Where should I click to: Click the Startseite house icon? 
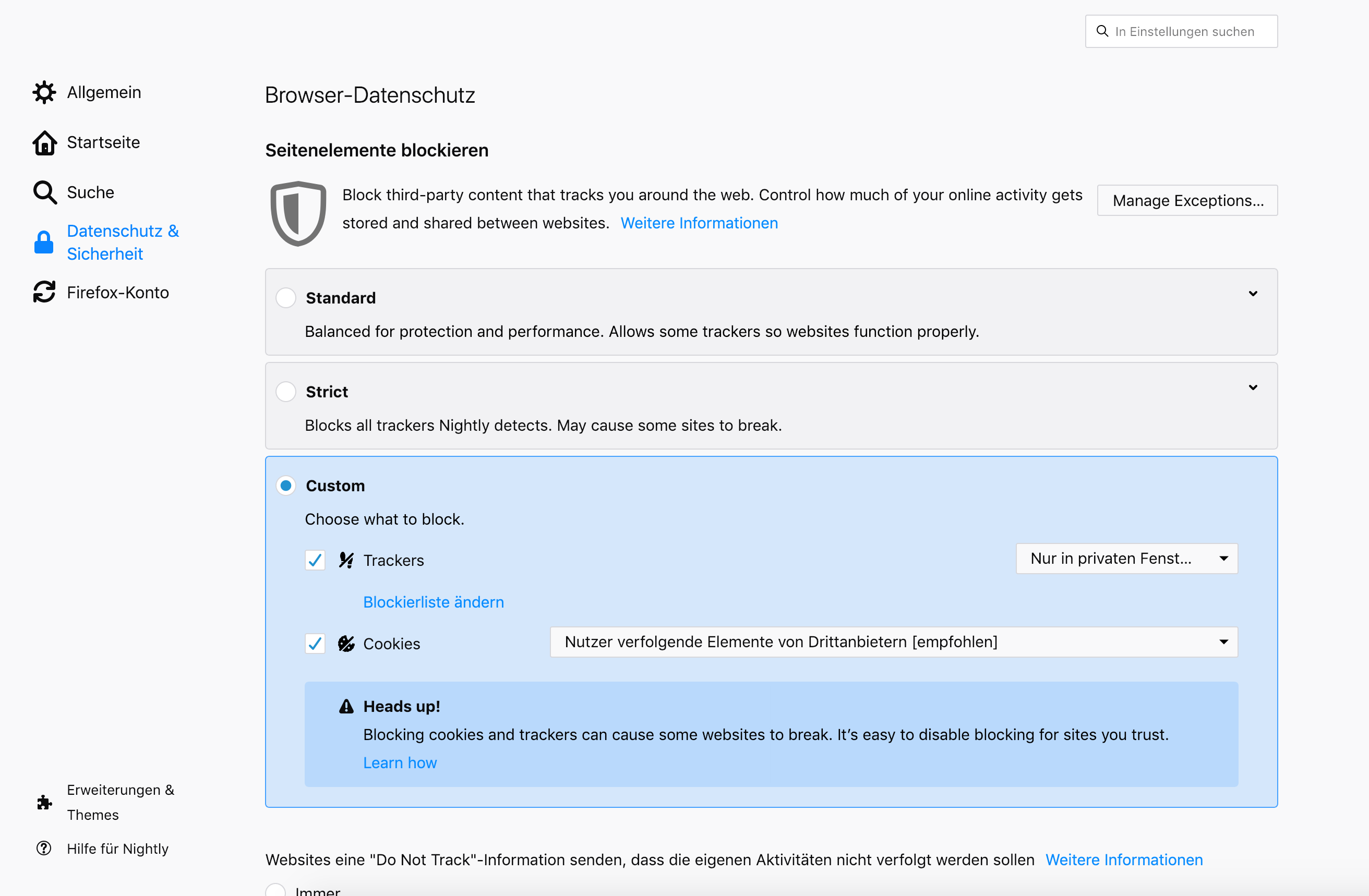click(x=44, y=142)
